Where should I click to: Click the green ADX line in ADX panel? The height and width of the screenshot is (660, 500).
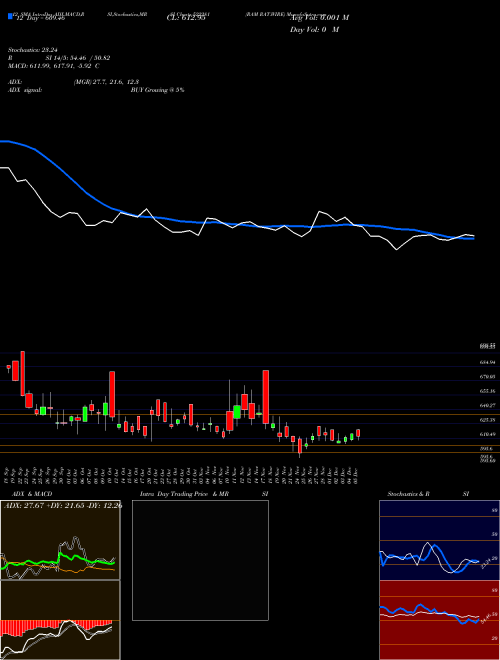point(57,561)
